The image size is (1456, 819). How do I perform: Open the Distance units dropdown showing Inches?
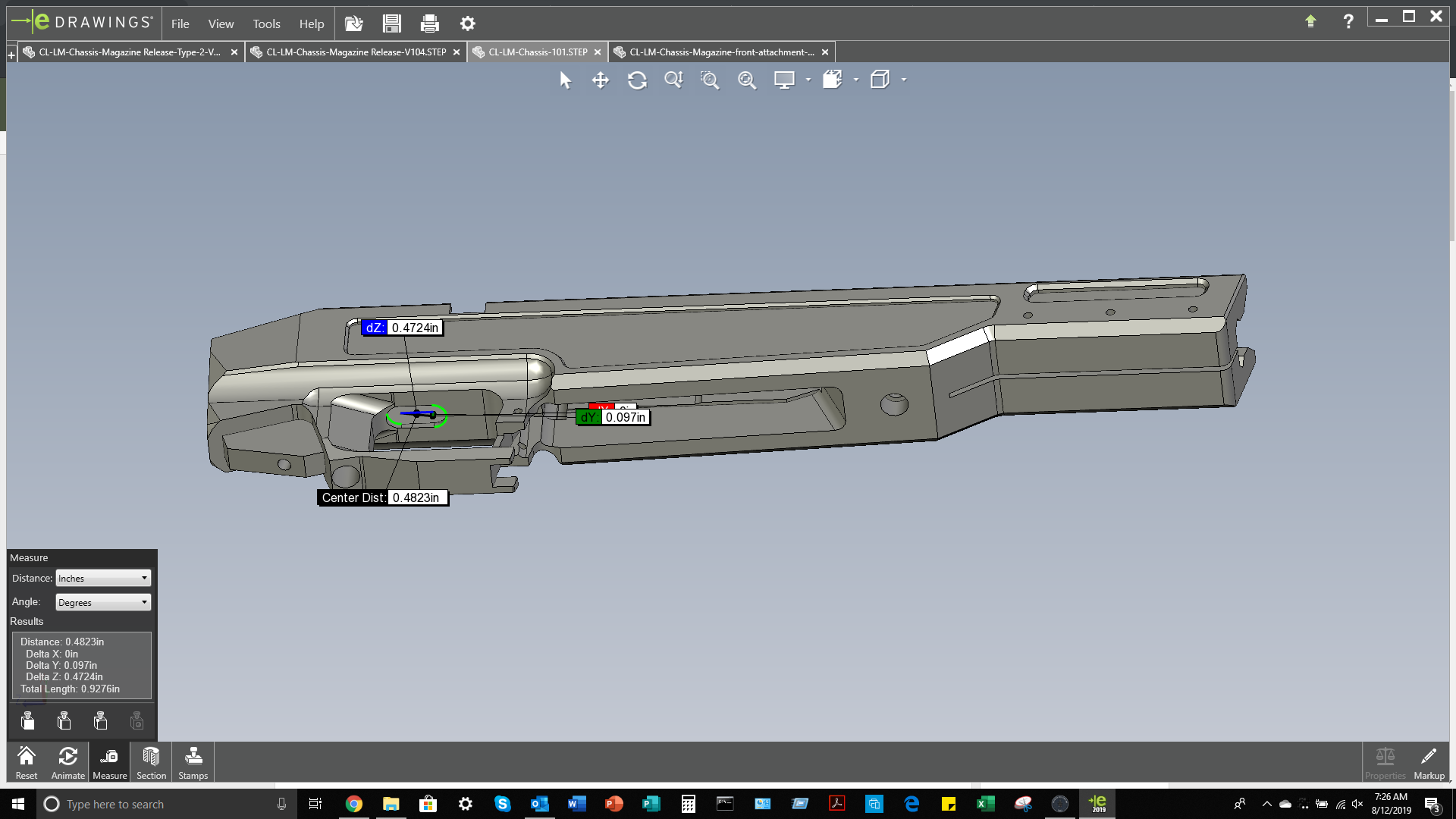click(103, 578)
